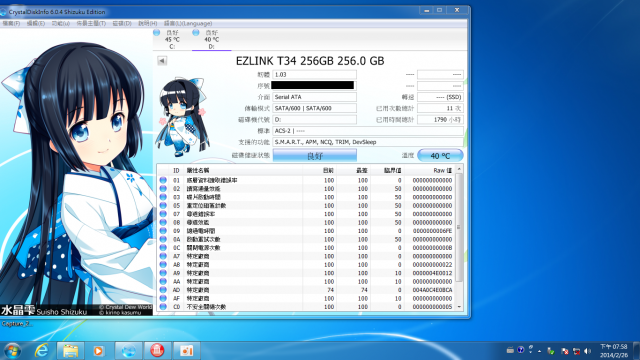
Task: Click the drive letter field showing D:
Action: coord(314,120)
